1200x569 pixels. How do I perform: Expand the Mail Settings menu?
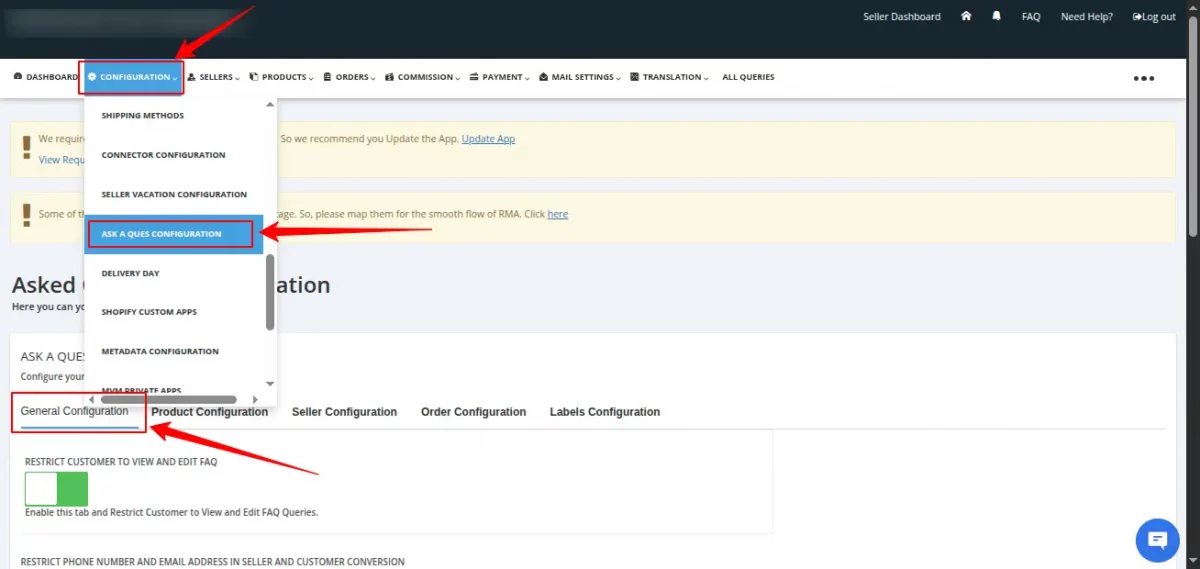tap(579, 77)
